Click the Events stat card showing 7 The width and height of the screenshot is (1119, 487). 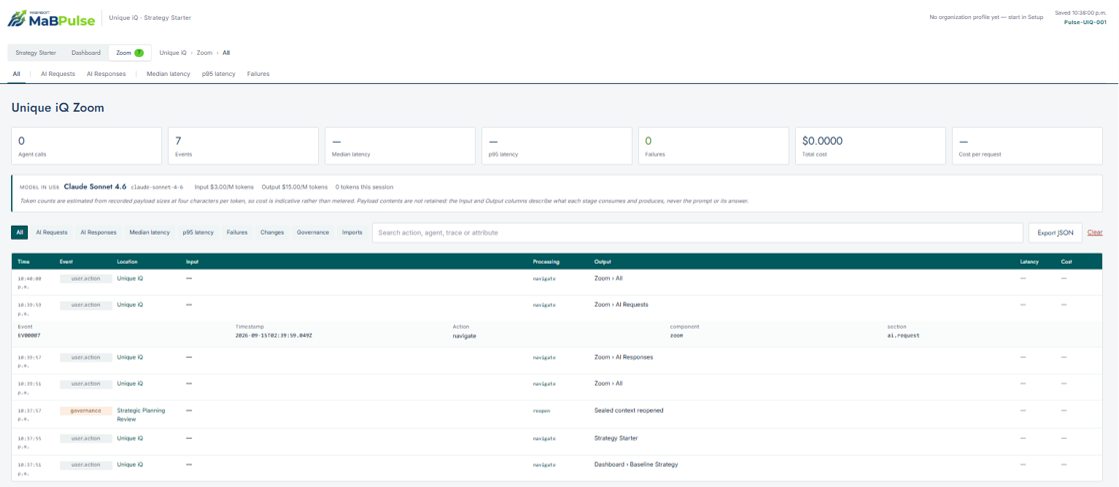(243, 146)
